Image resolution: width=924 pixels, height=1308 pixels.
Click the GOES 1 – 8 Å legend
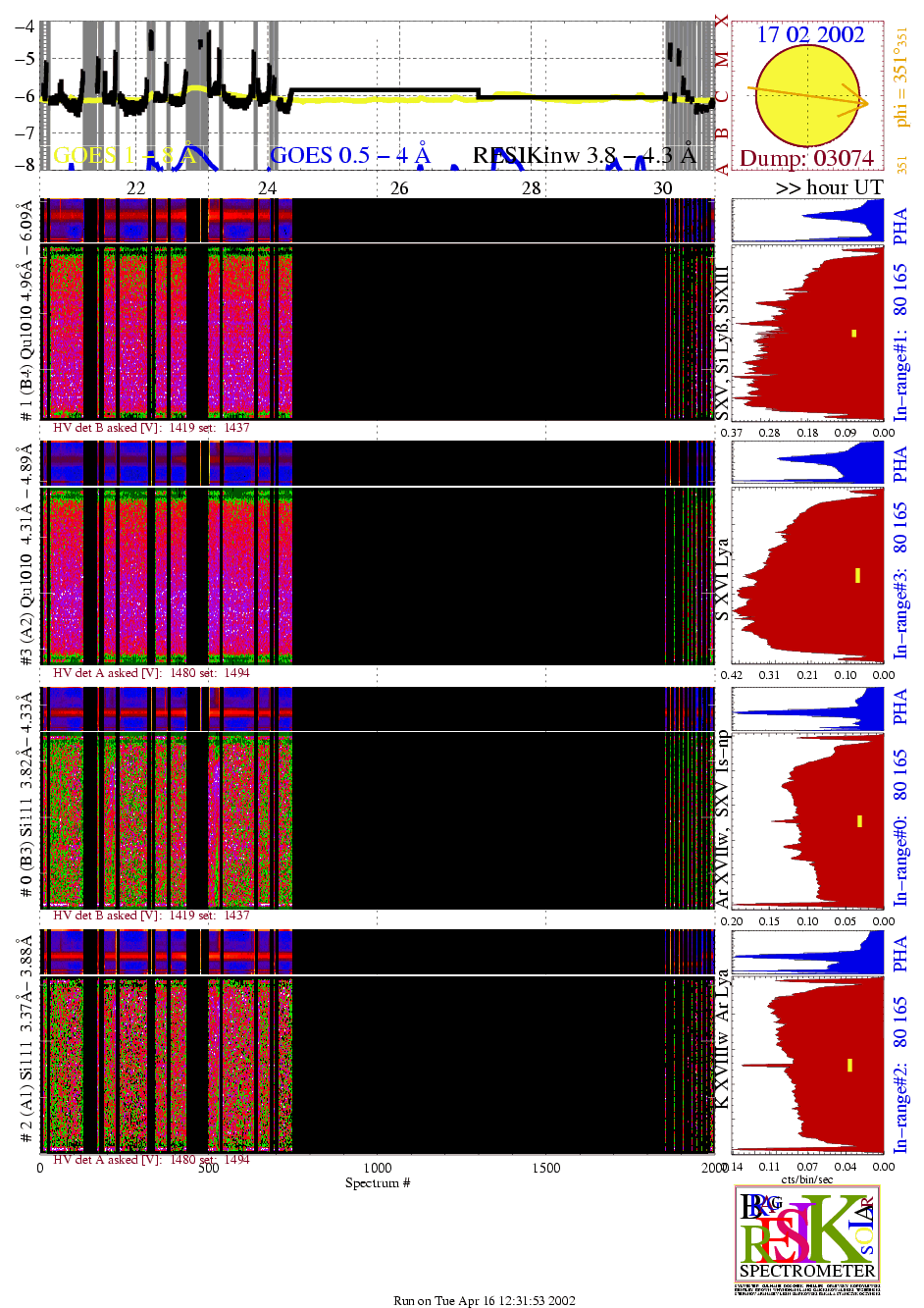[x=125, y=155]
